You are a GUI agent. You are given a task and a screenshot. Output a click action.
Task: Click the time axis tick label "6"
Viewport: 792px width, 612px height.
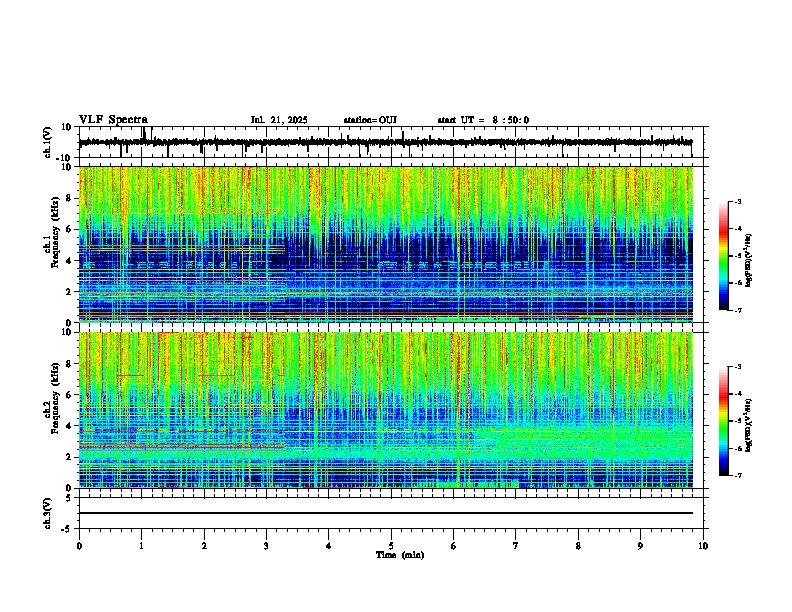454,546
